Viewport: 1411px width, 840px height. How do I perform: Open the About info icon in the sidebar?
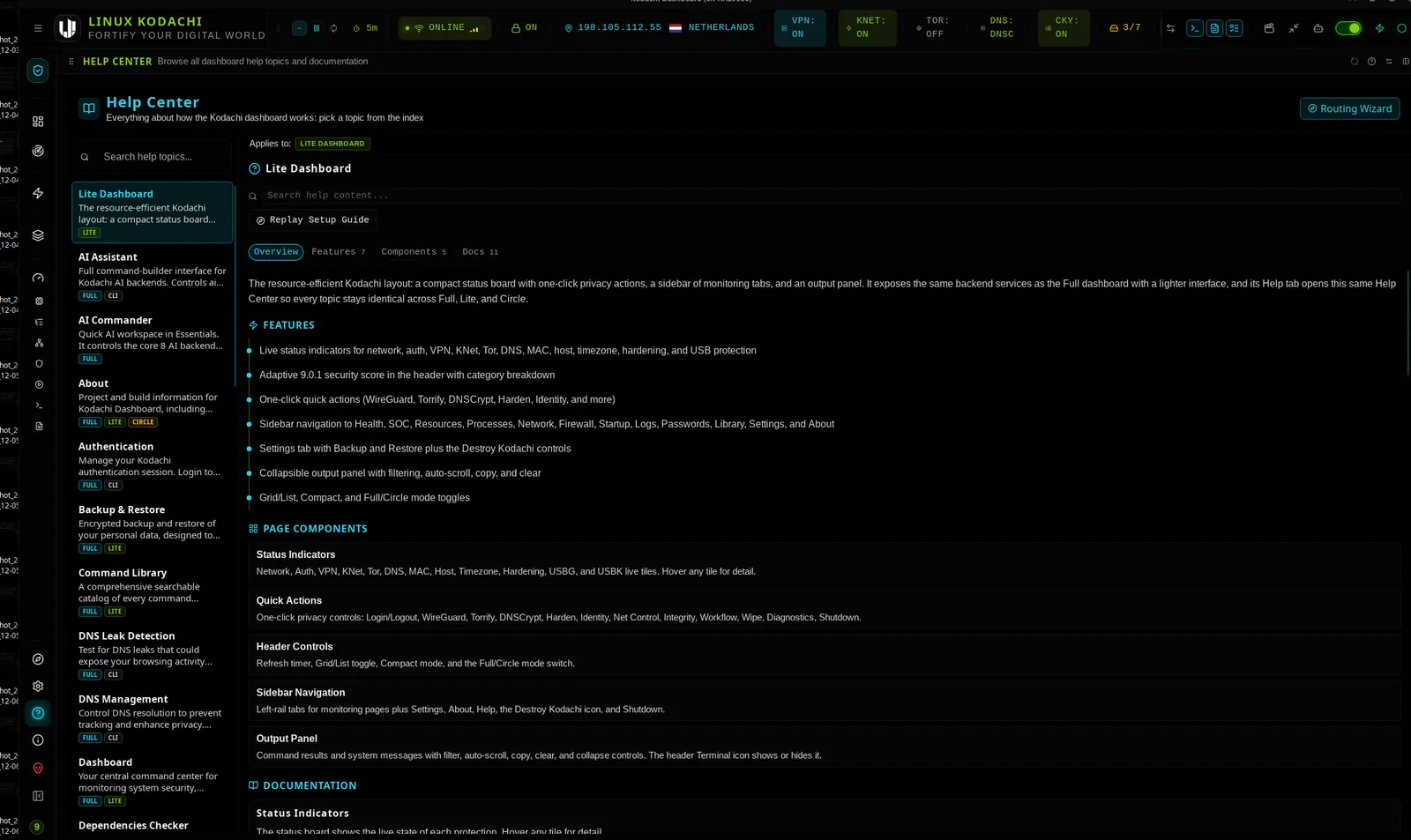tap(38, 740)
